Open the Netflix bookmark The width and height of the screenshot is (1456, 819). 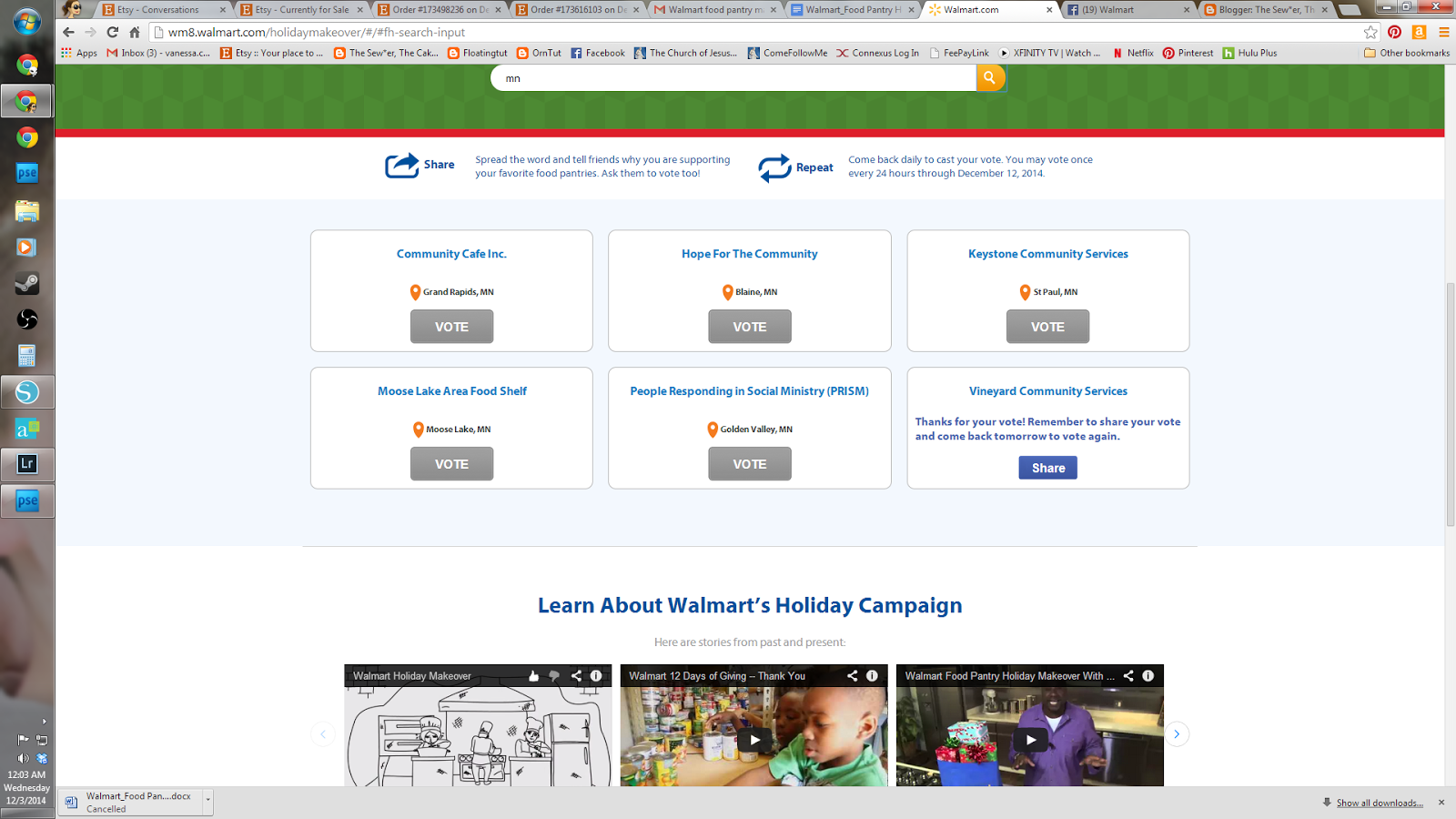click(x=1133, y=53)
